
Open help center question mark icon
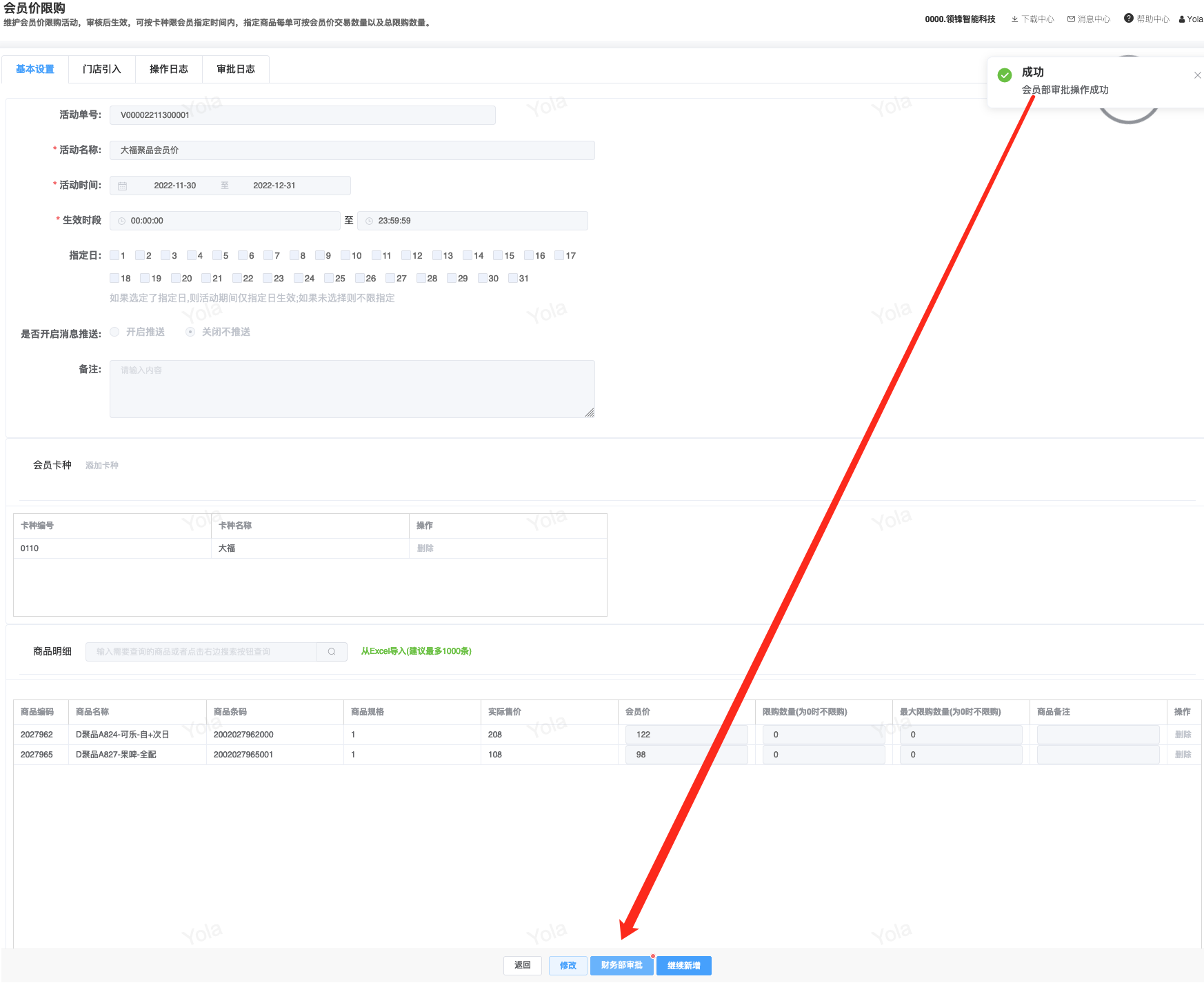[x=1128, y=19]
